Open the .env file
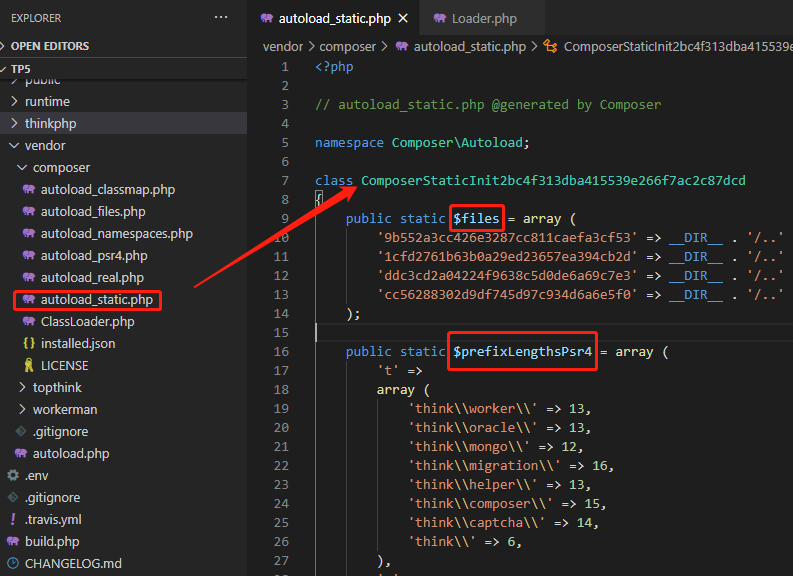Image resolution: width=793 pixels, height=576 pixels. coord(36,475)
